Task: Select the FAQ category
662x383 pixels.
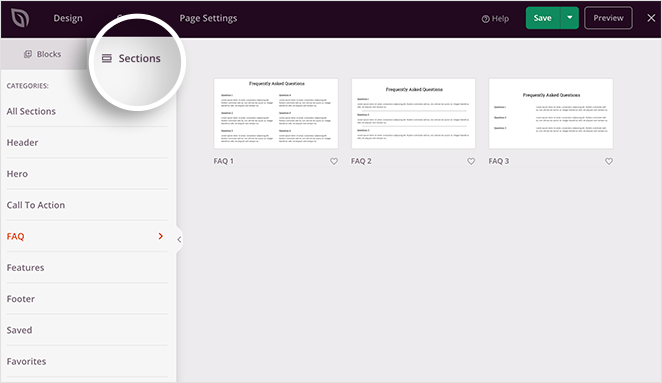Action: [87, 236]
